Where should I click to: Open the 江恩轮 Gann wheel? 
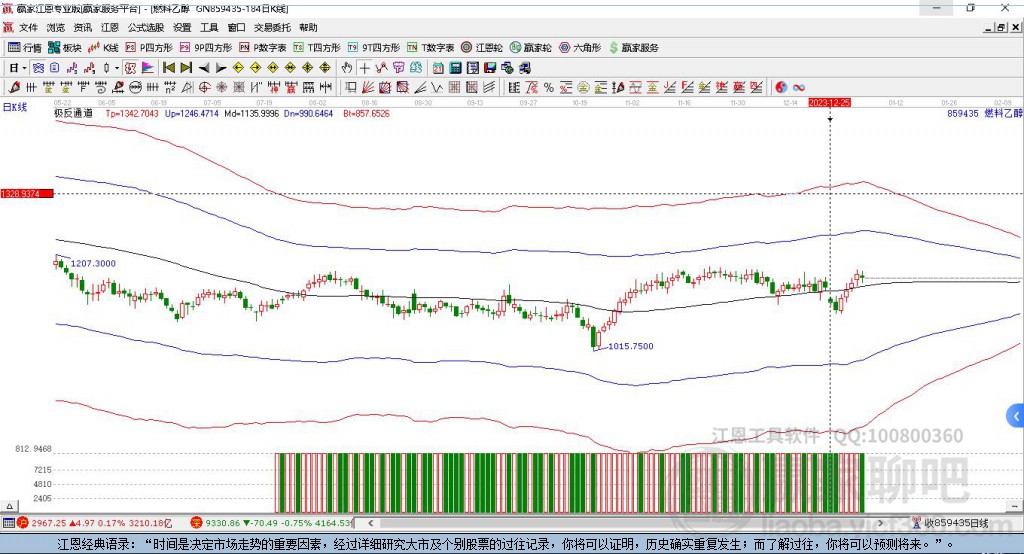point(481,47)
